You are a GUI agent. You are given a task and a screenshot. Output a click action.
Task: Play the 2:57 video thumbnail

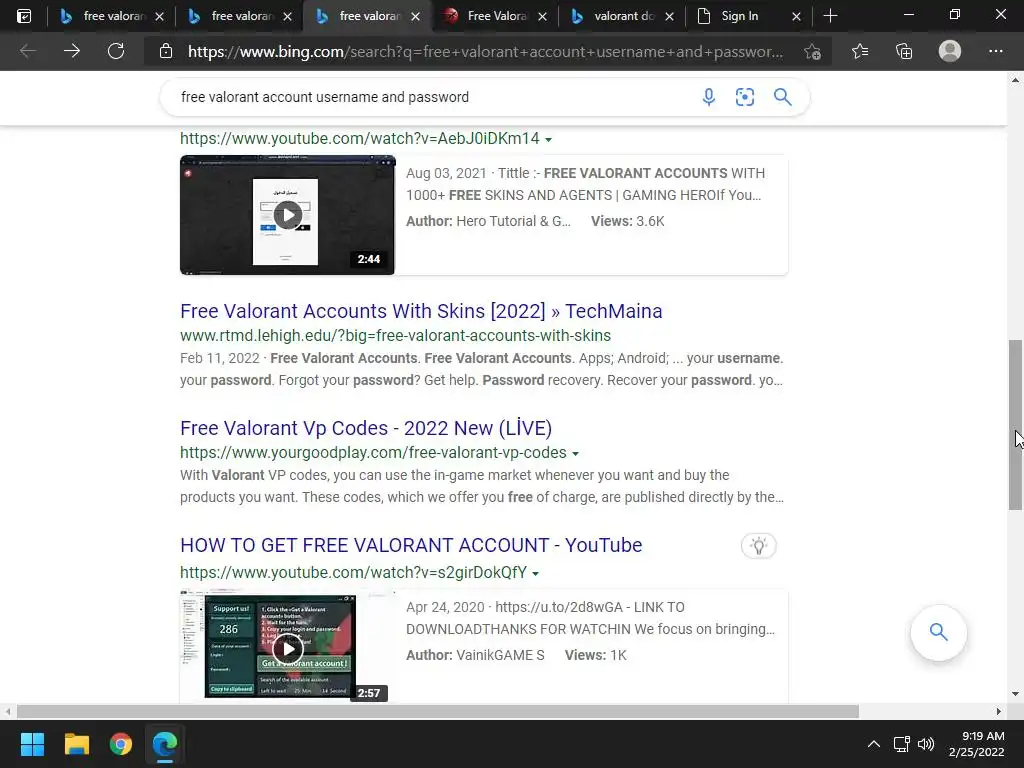(288, 647)
